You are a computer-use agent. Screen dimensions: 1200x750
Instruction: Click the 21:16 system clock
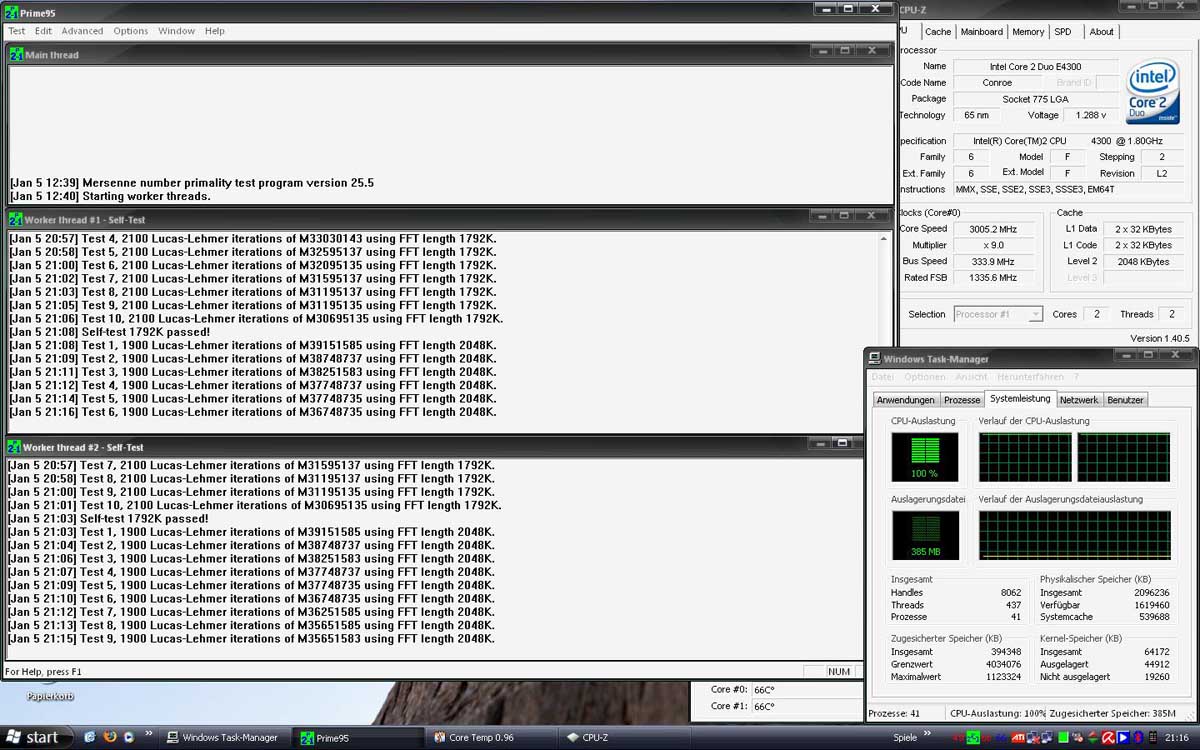click(1177, 738)
